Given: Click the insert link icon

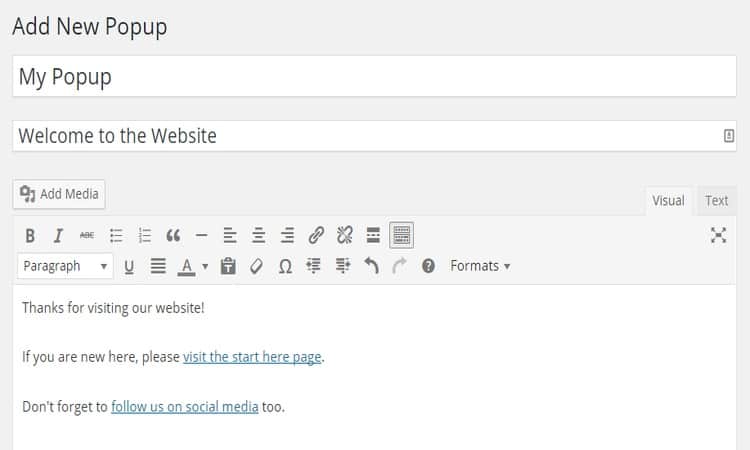Looking at the screenshot, I should (x=316, y=236).
